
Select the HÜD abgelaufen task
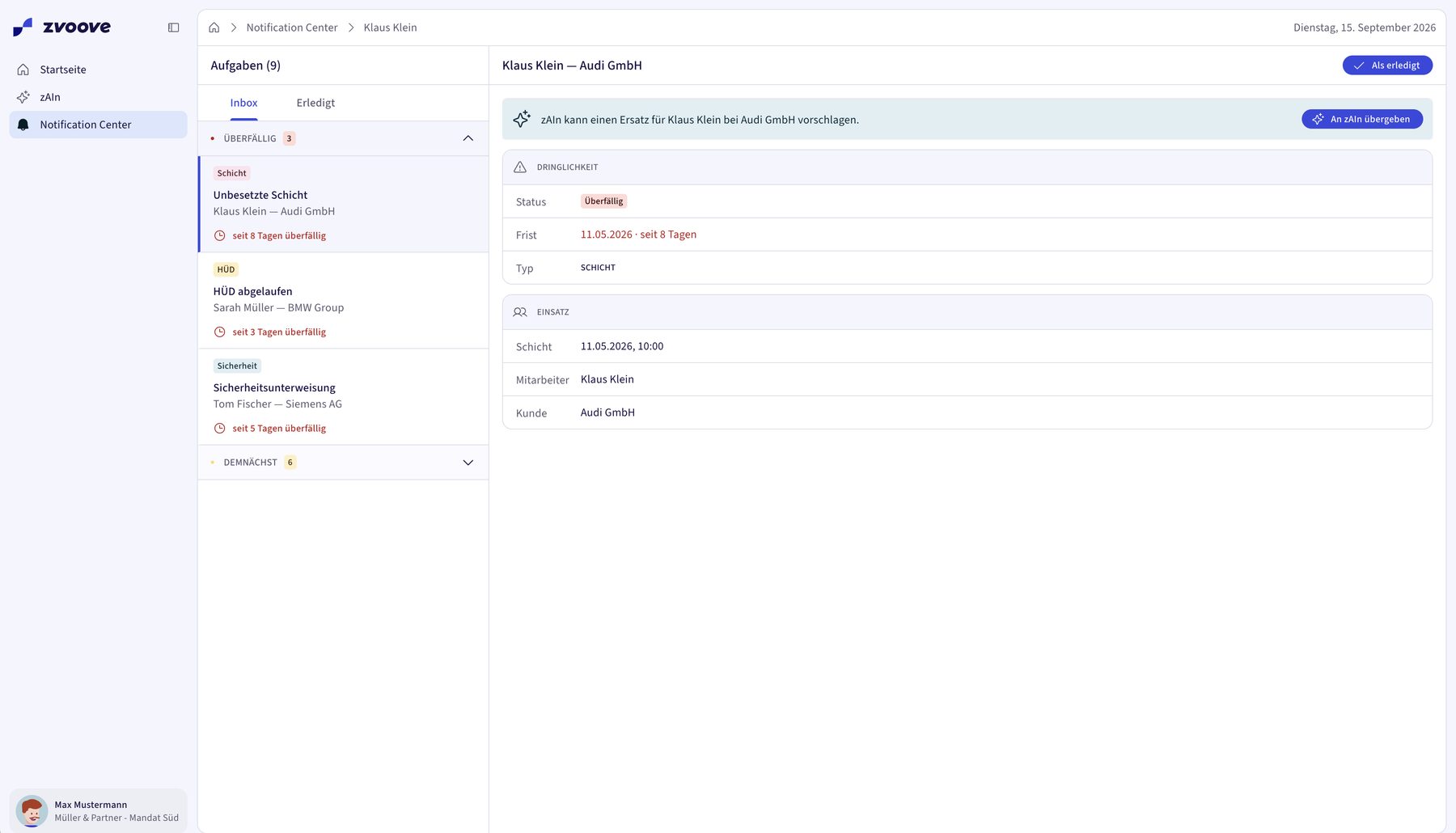pyautogui.click(x=344, y=300)
